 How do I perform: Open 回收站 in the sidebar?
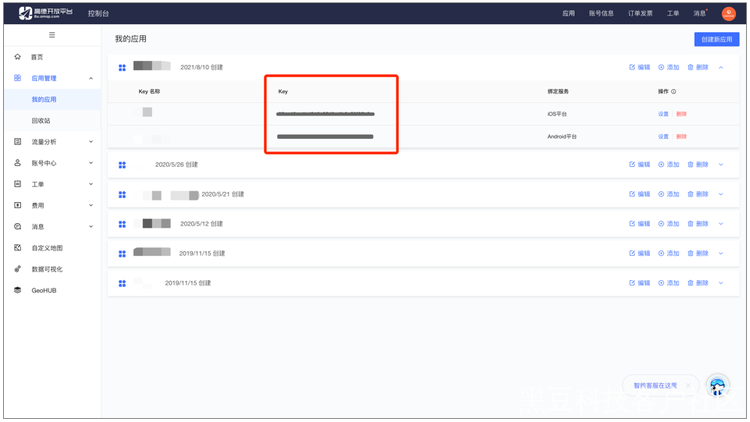pos(41,121)
